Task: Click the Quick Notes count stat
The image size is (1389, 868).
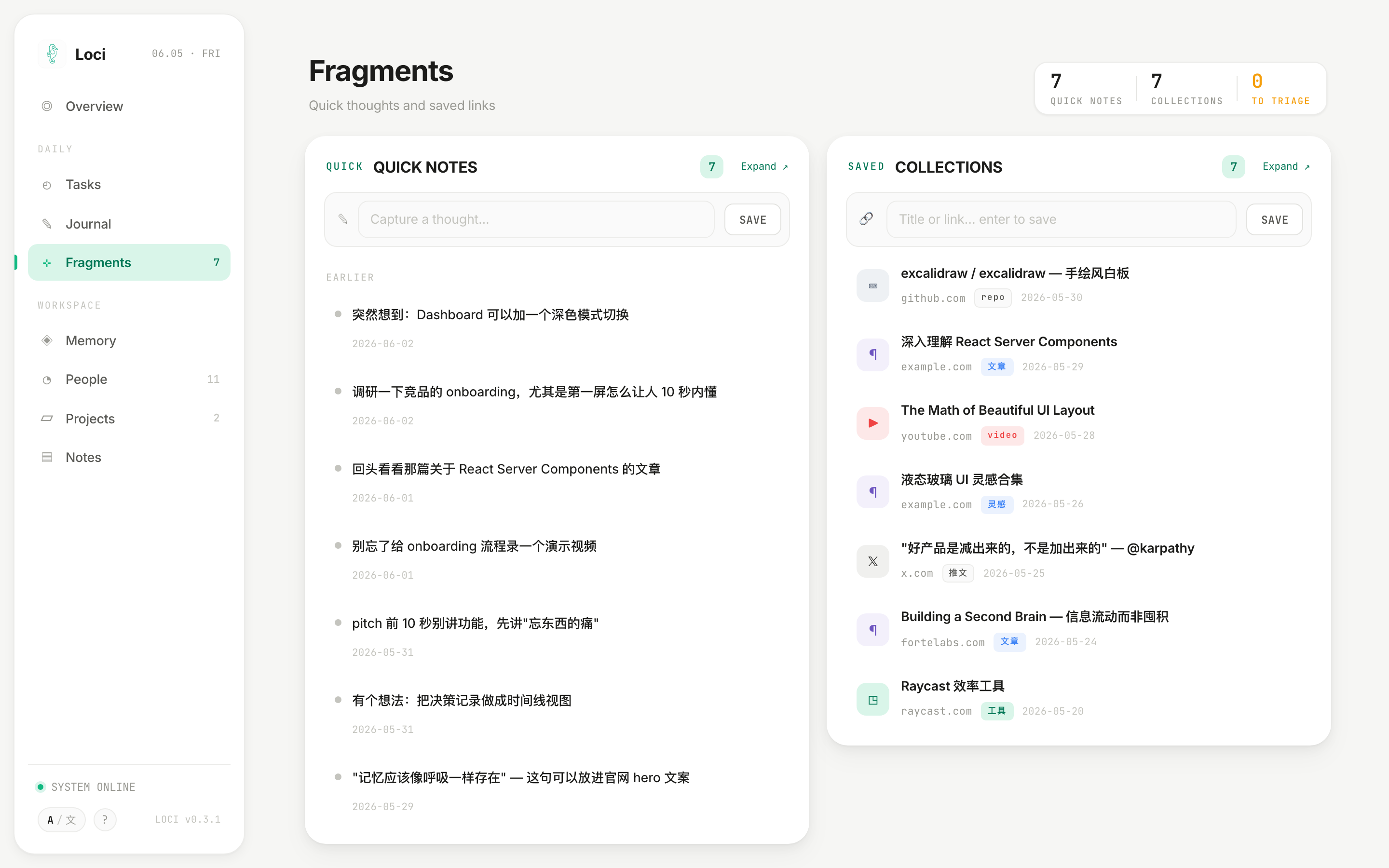Action: (x=1086, y=88)
